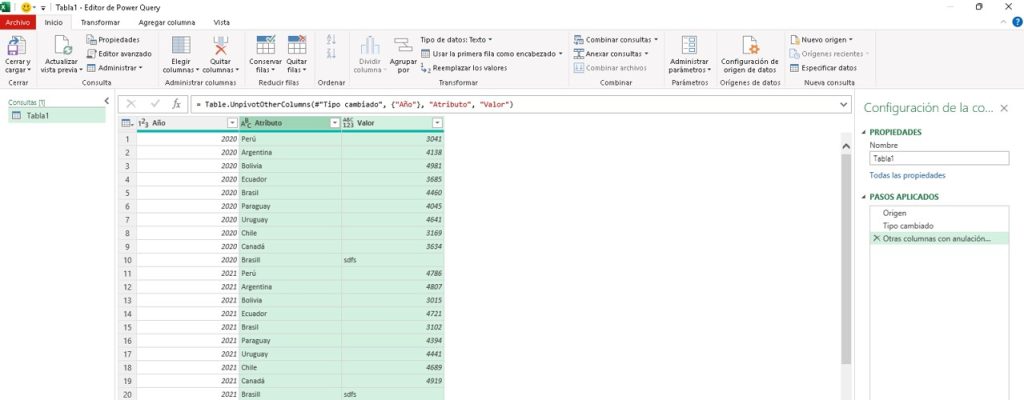Image resolution: width=1024 pixels, height=400 pixels.
Task: Click the Nombre field containing Tabla1
Action: pos(939,158)
